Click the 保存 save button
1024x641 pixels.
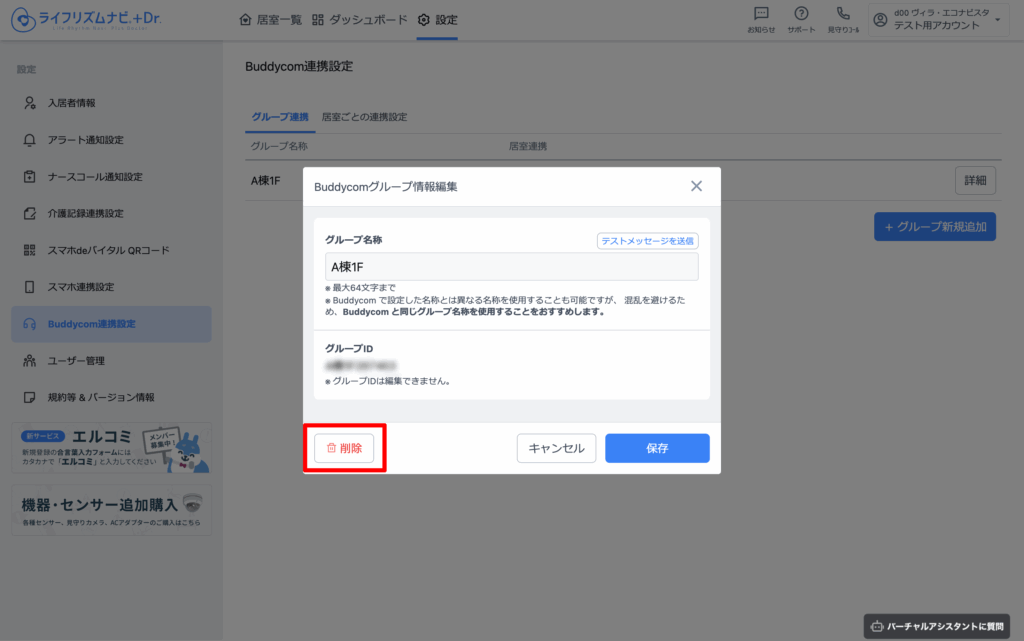(x=657, y=448)
